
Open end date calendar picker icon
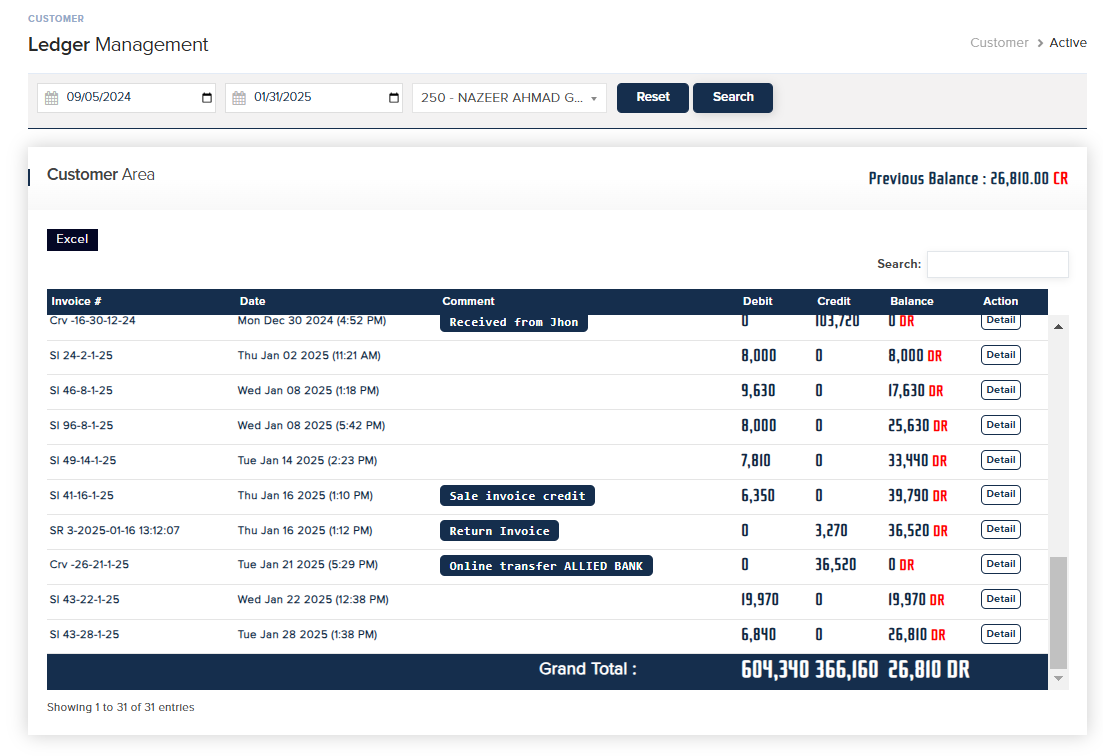point(394,98)
